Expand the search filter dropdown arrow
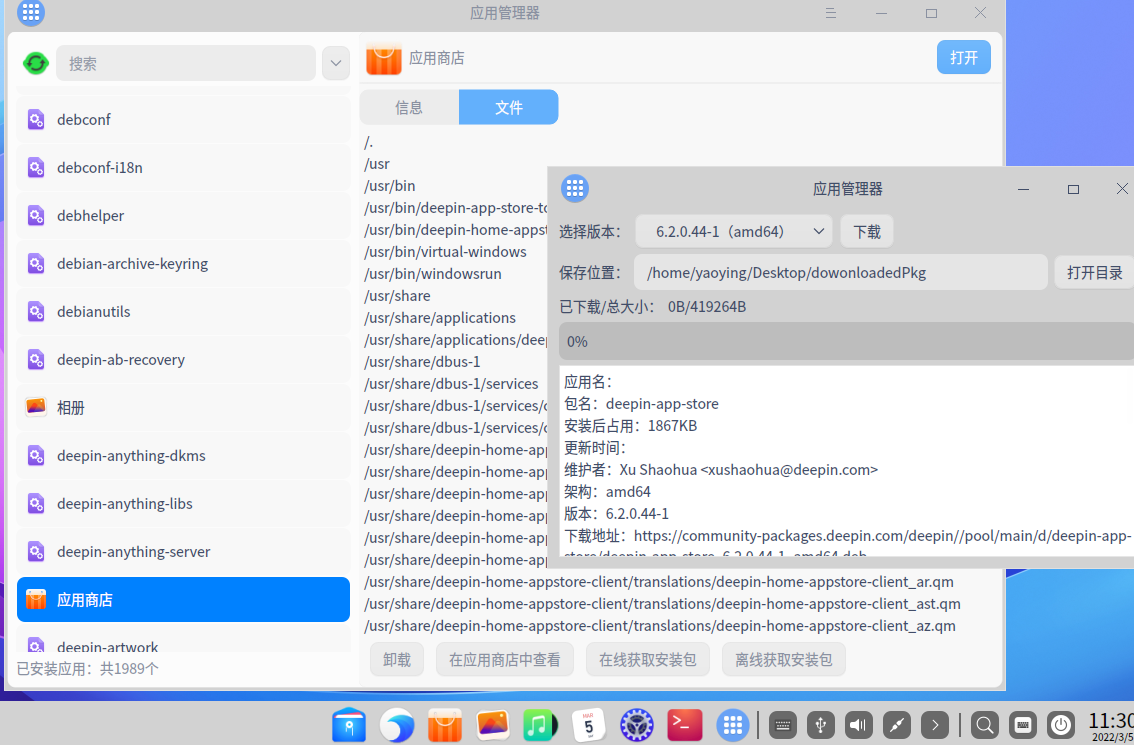Viewport: 1134px width, 745px height. (336, 64)
